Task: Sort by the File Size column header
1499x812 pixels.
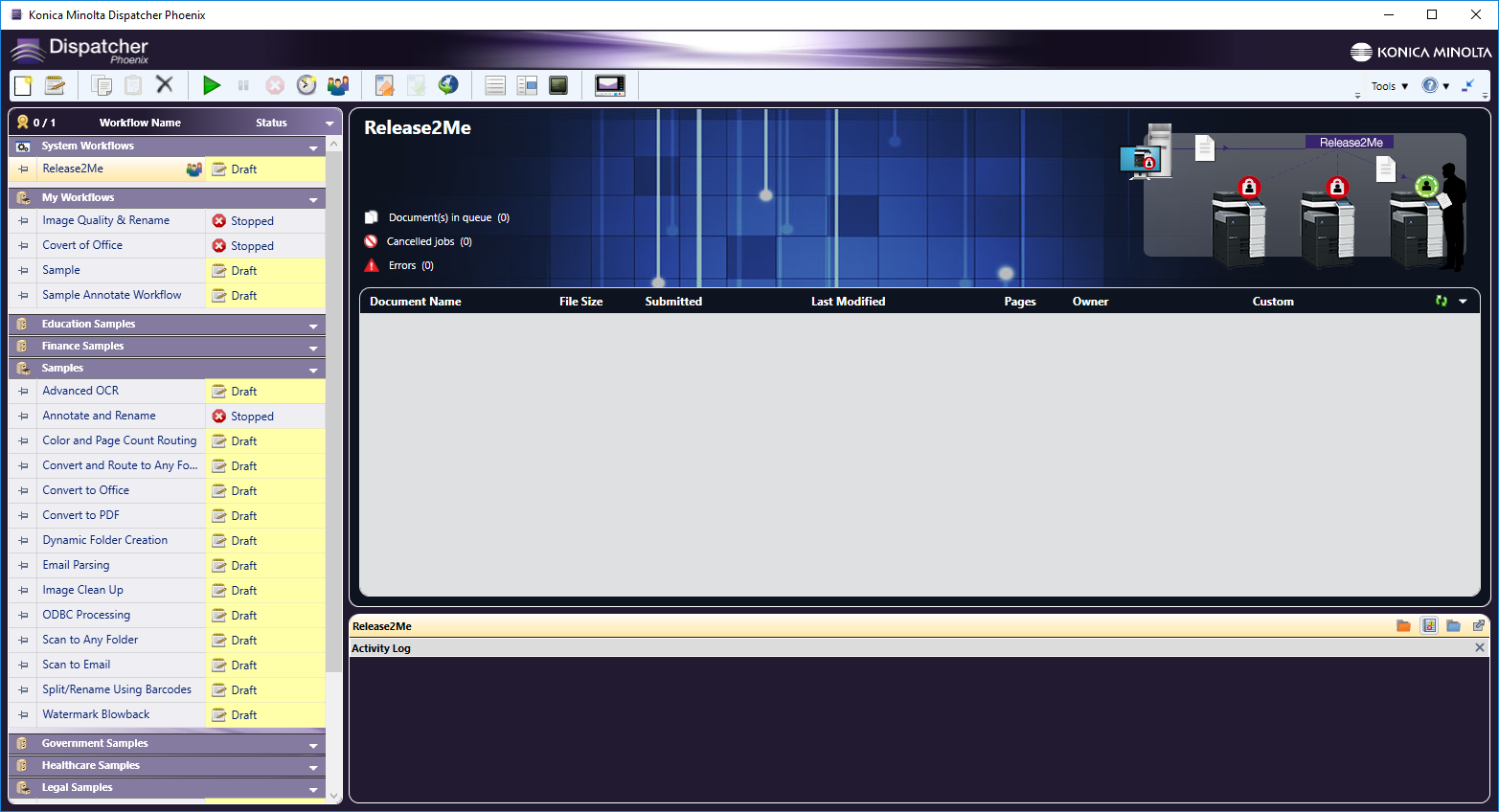Action: coord(581,302)
